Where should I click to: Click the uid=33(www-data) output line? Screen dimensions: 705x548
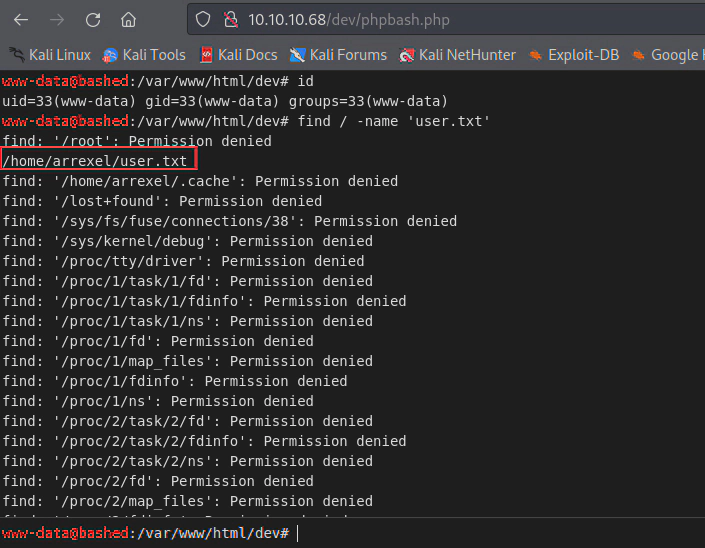coord(225,101)
